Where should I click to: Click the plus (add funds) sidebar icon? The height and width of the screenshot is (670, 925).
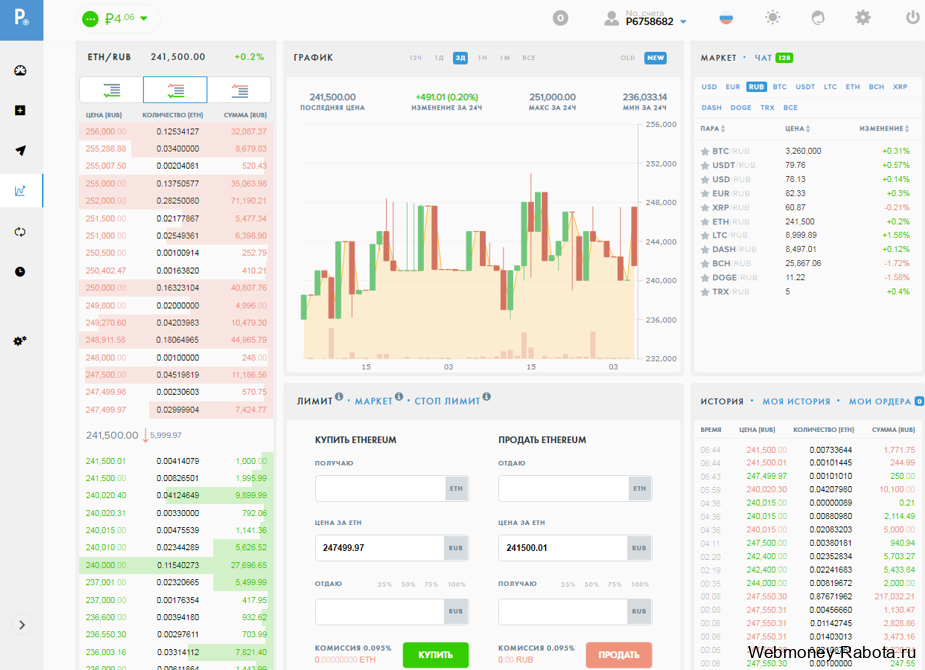point(20,110)
